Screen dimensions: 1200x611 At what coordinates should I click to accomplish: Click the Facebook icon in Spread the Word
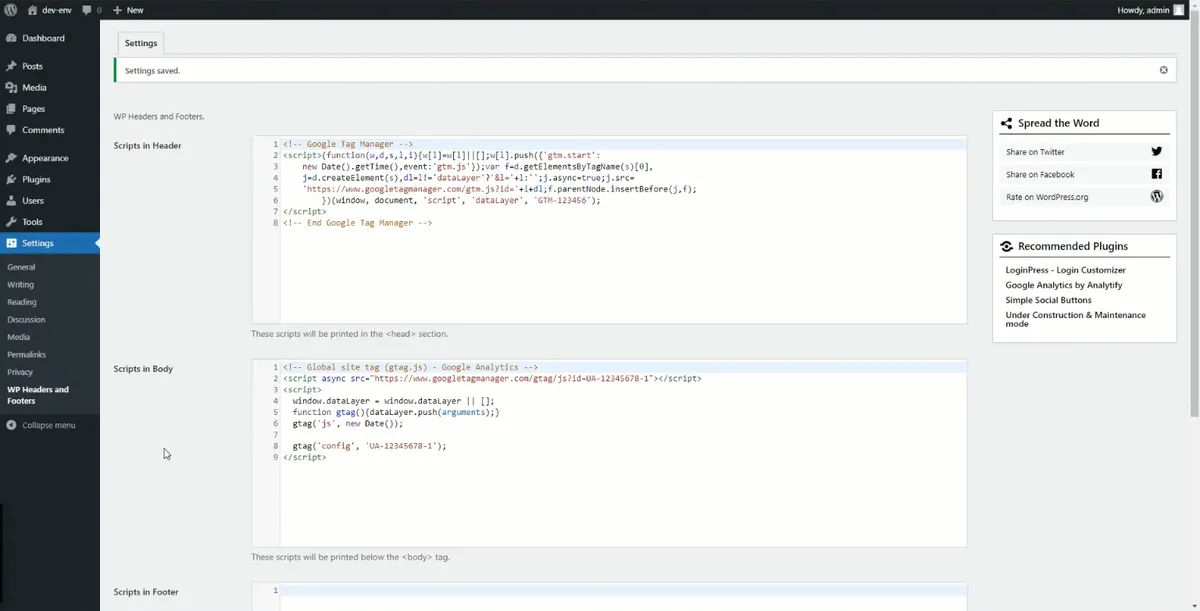(1157, 174)
